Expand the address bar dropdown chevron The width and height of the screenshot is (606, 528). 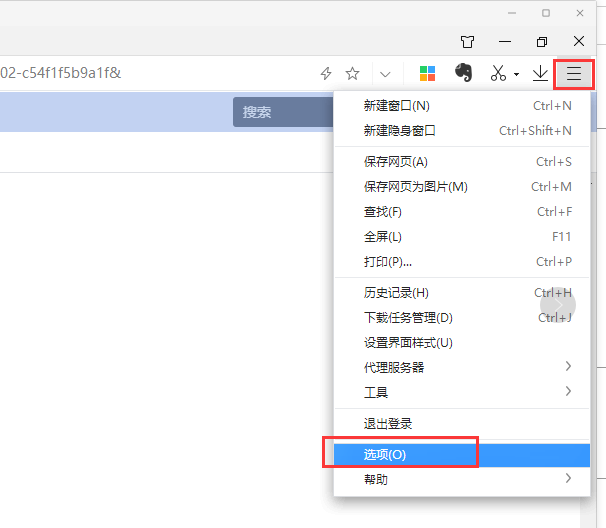point(385,73)
